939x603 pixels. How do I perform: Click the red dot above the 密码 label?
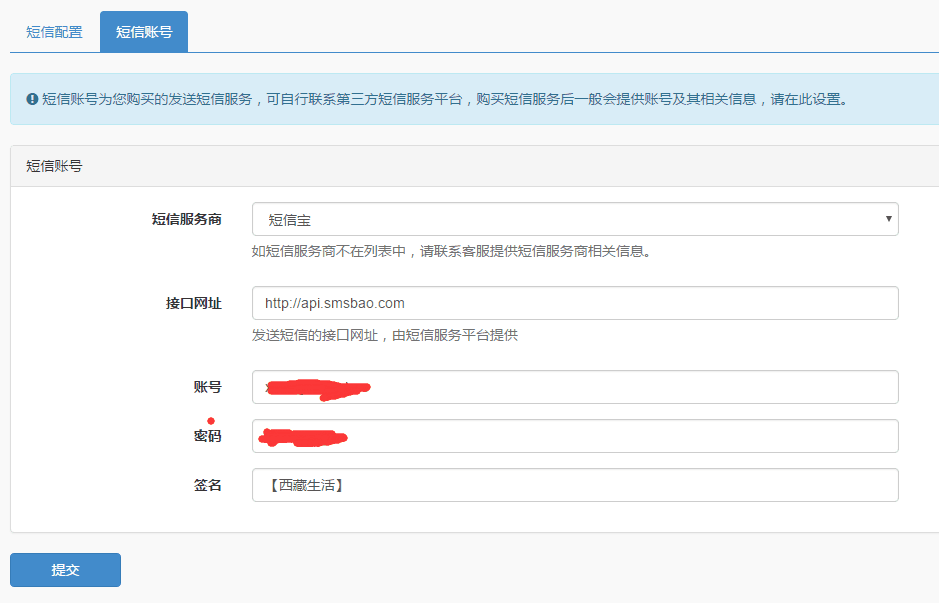[210, 421]
